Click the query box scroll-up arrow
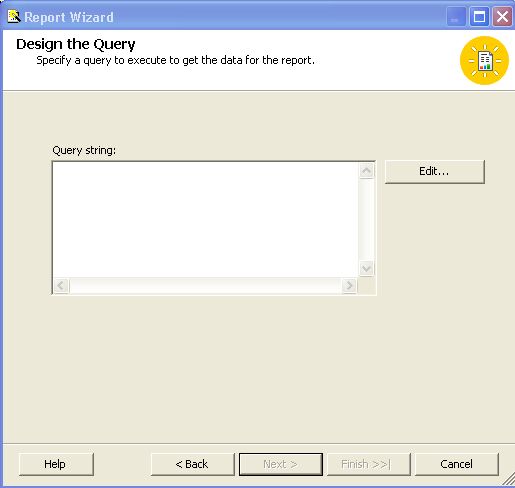 click(366, 171)
